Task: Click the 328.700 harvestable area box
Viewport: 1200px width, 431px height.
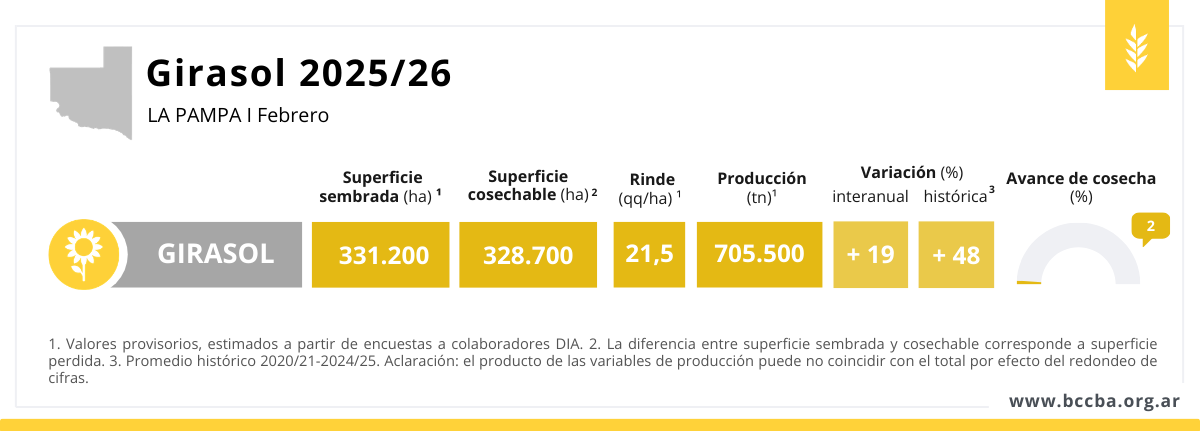Action: tap(528, 255)
